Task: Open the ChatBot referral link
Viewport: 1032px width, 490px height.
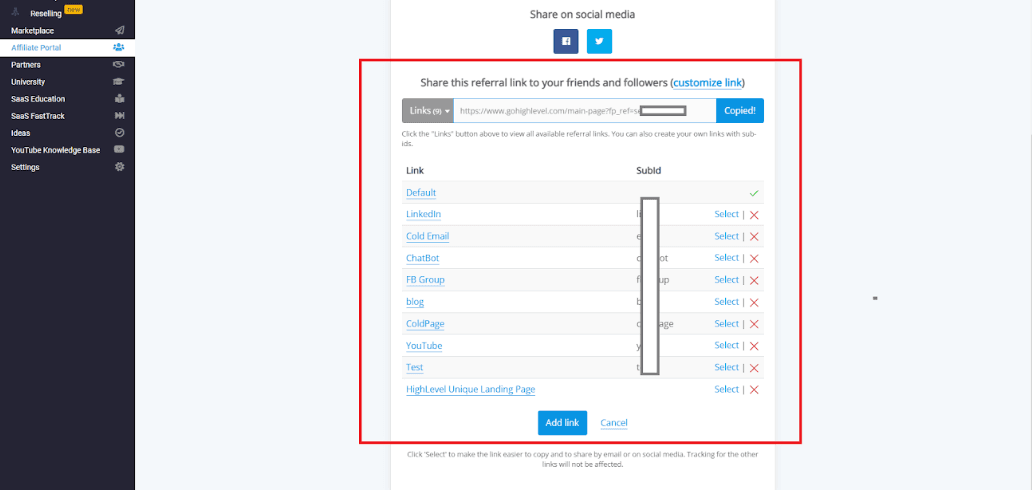Action: click(x=423, y=258)
